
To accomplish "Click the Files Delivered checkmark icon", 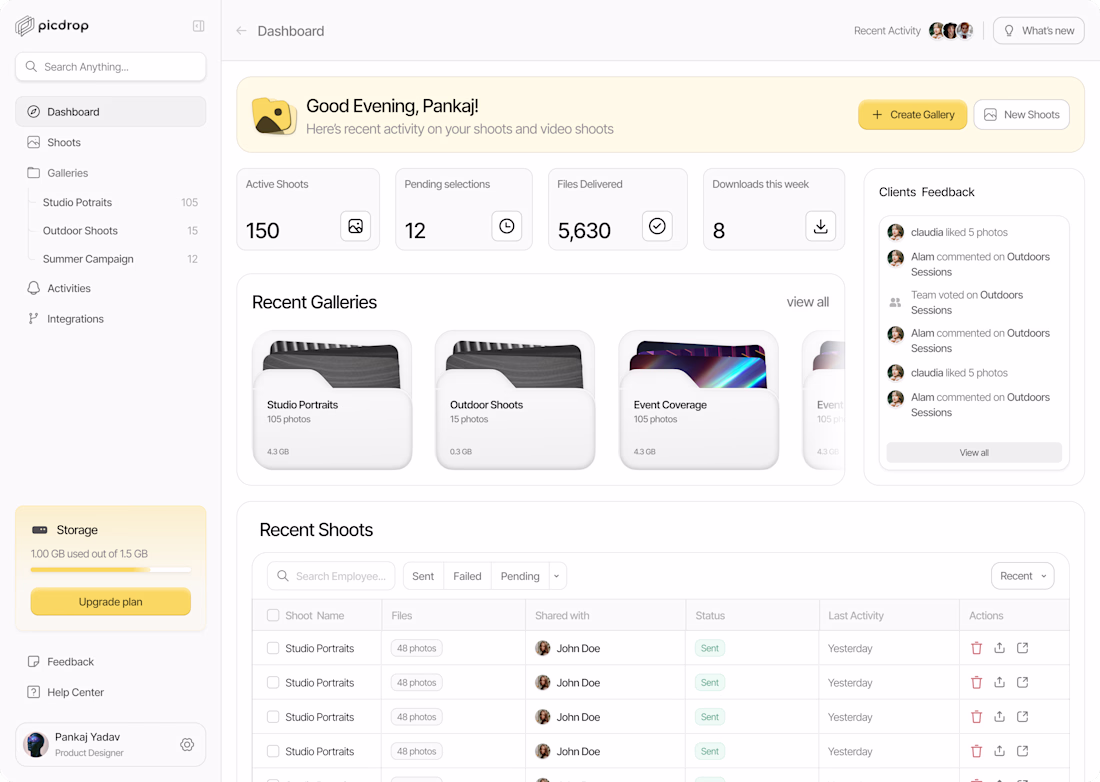I will 657,226.
